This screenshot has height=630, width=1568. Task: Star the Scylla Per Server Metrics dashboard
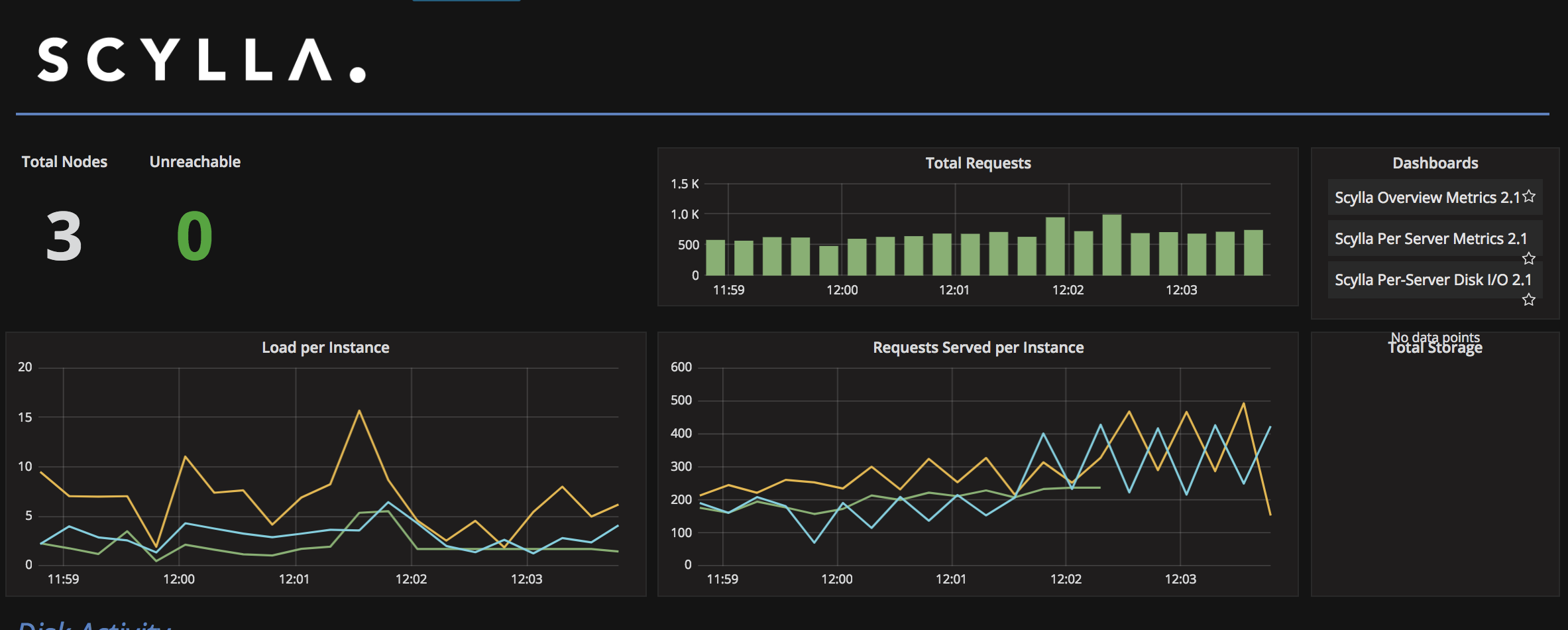(x=1529, y=258)
